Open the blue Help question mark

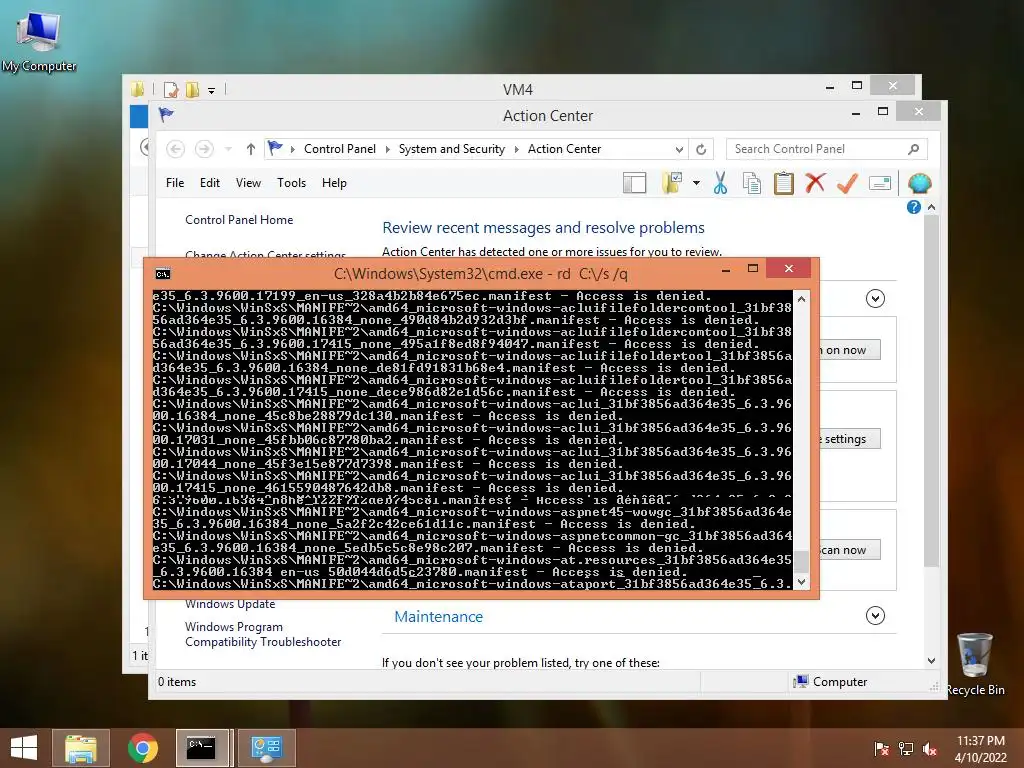coord(914,207)
